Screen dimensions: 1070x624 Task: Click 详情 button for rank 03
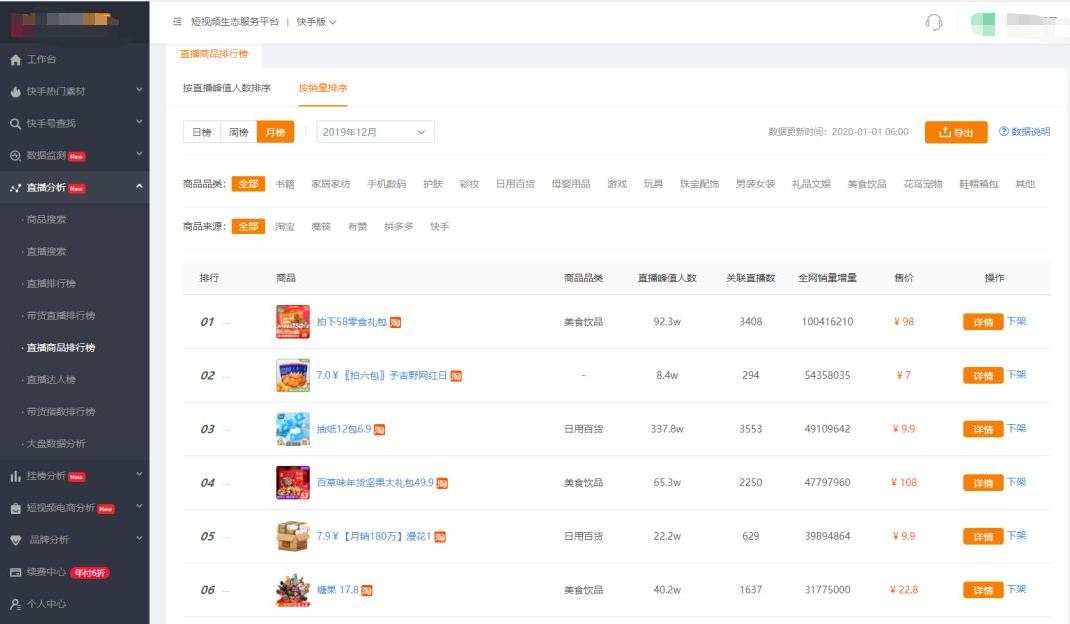983,429
